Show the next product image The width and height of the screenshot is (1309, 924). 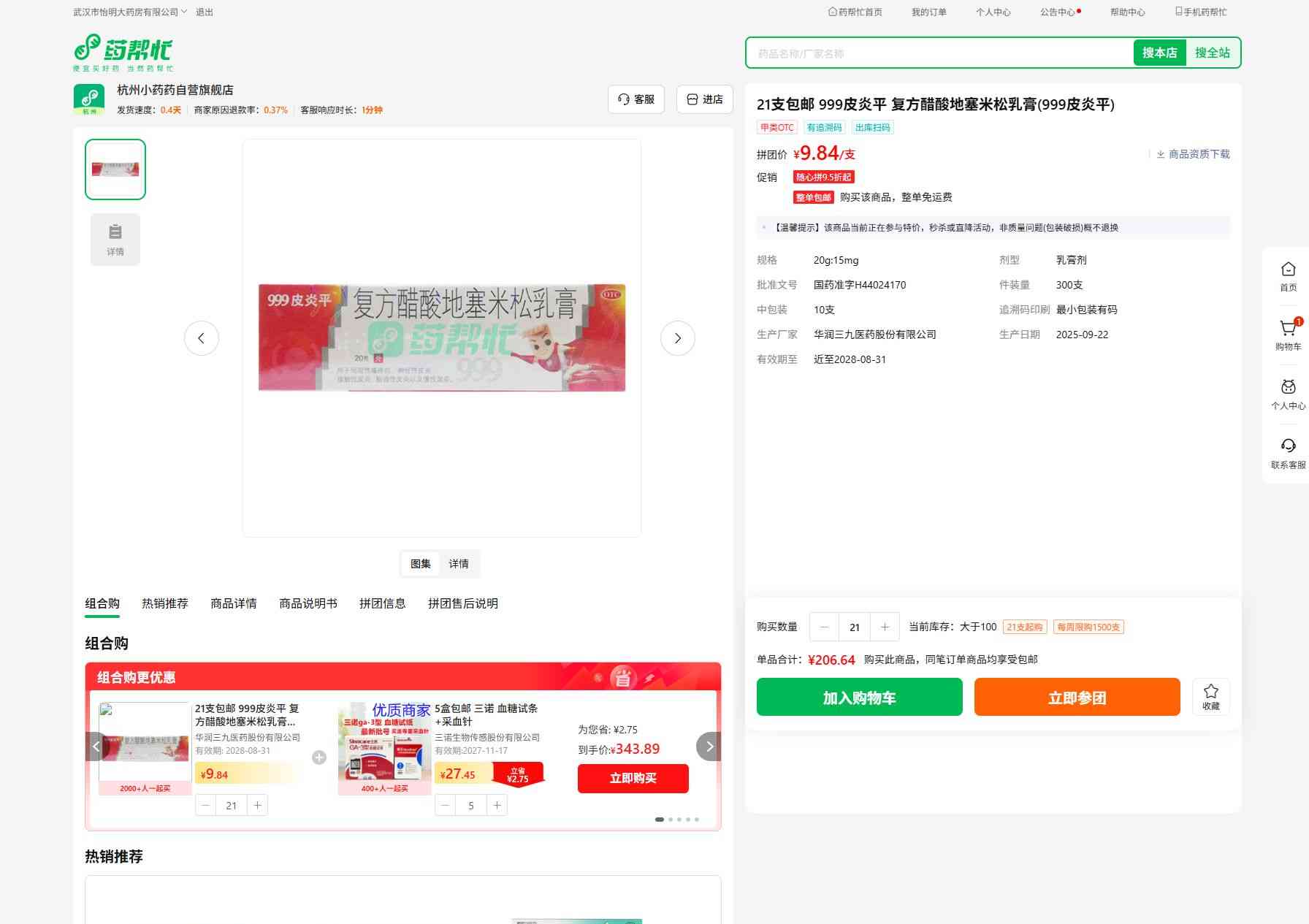pos(677,338)
